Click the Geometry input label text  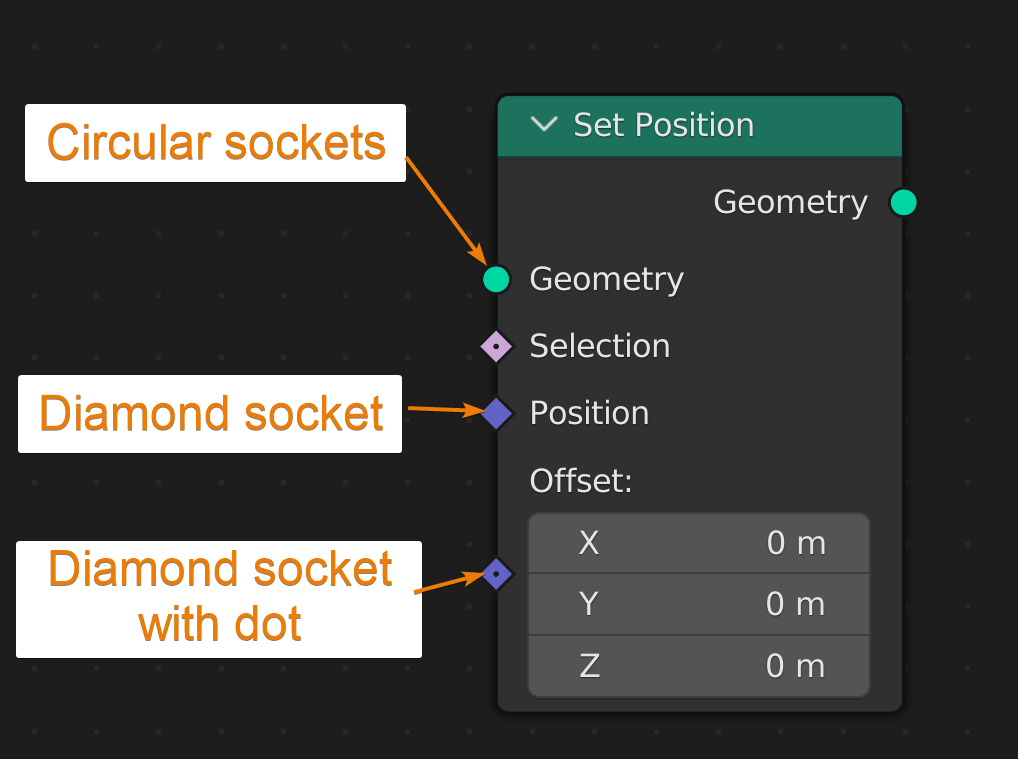coord(606,279)
